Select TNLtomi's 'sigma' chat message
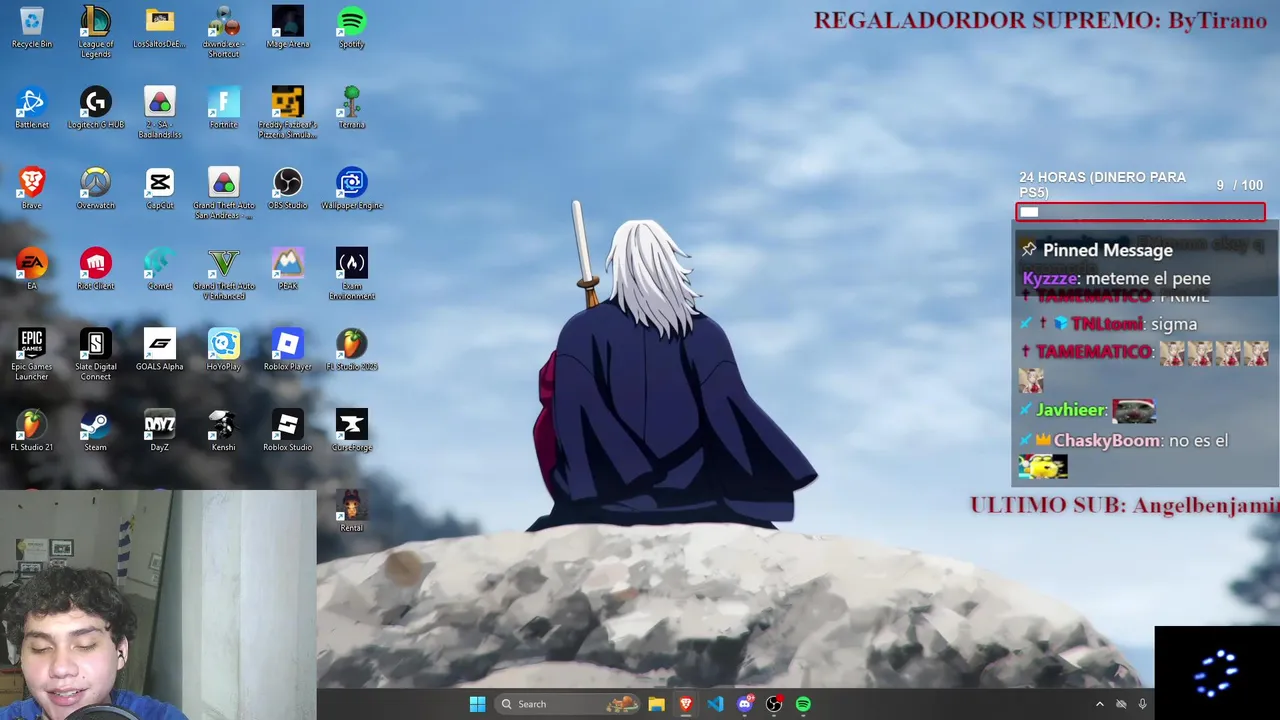 (x=1109, y=324)
